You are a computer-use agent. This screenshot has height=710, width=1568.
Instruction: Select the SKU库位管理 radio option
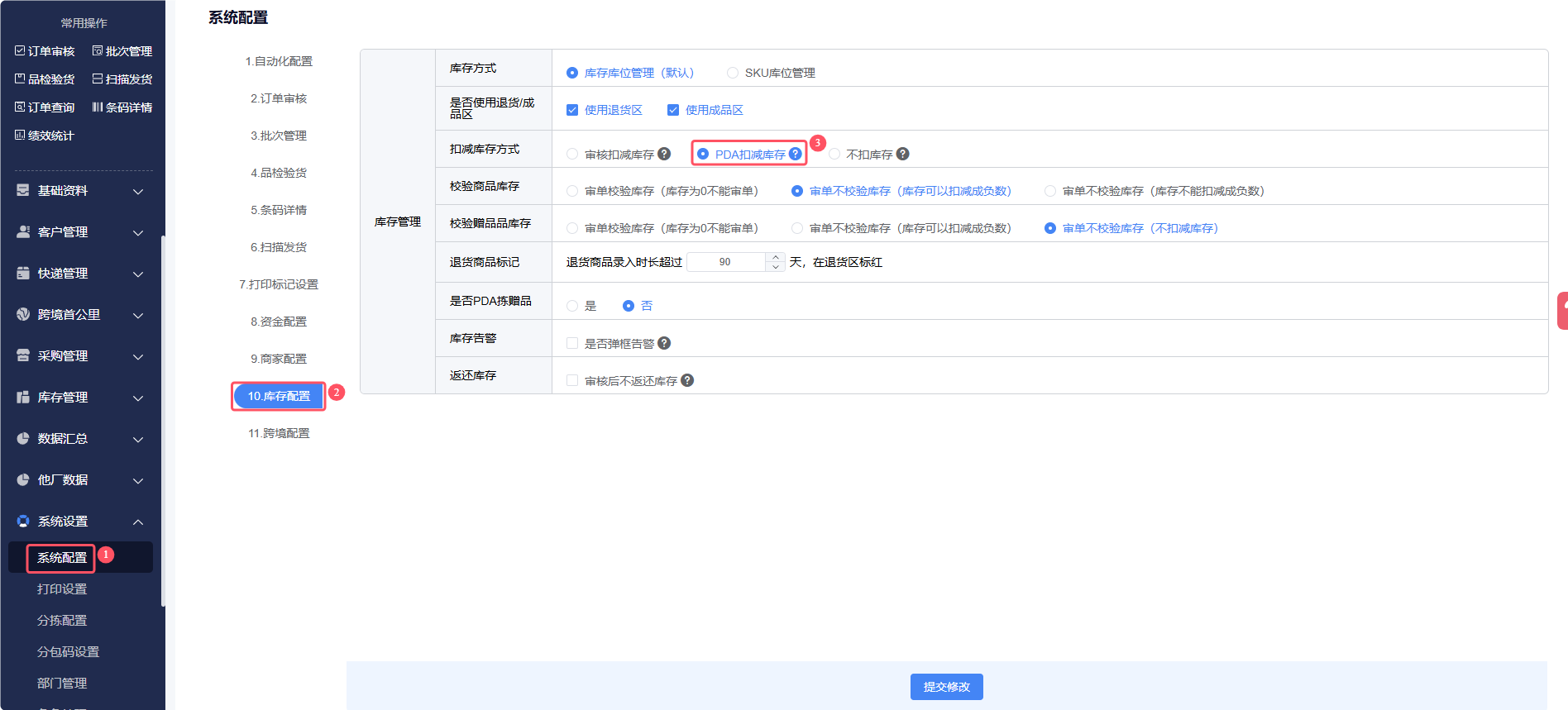(x=733, y=73)
